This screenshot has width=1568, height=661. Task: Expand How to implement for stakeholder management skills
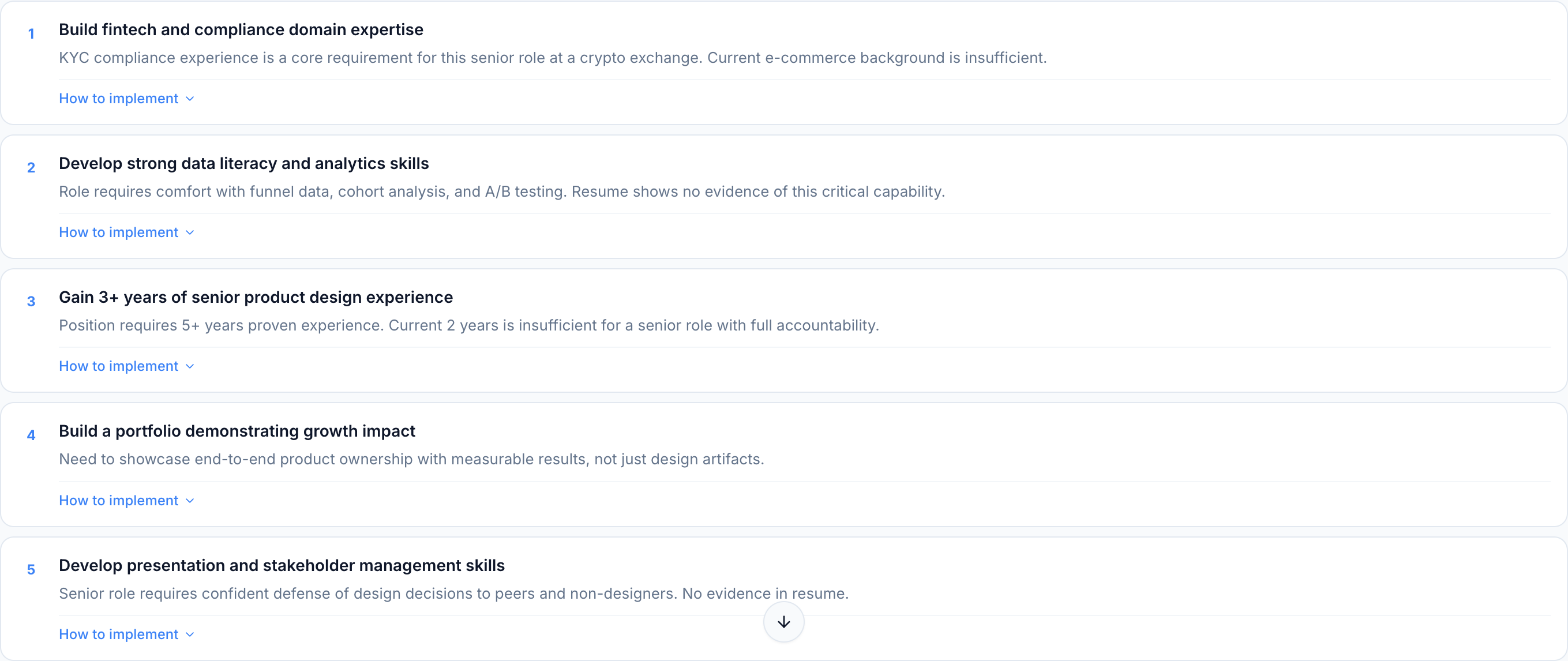coord(126,634)
